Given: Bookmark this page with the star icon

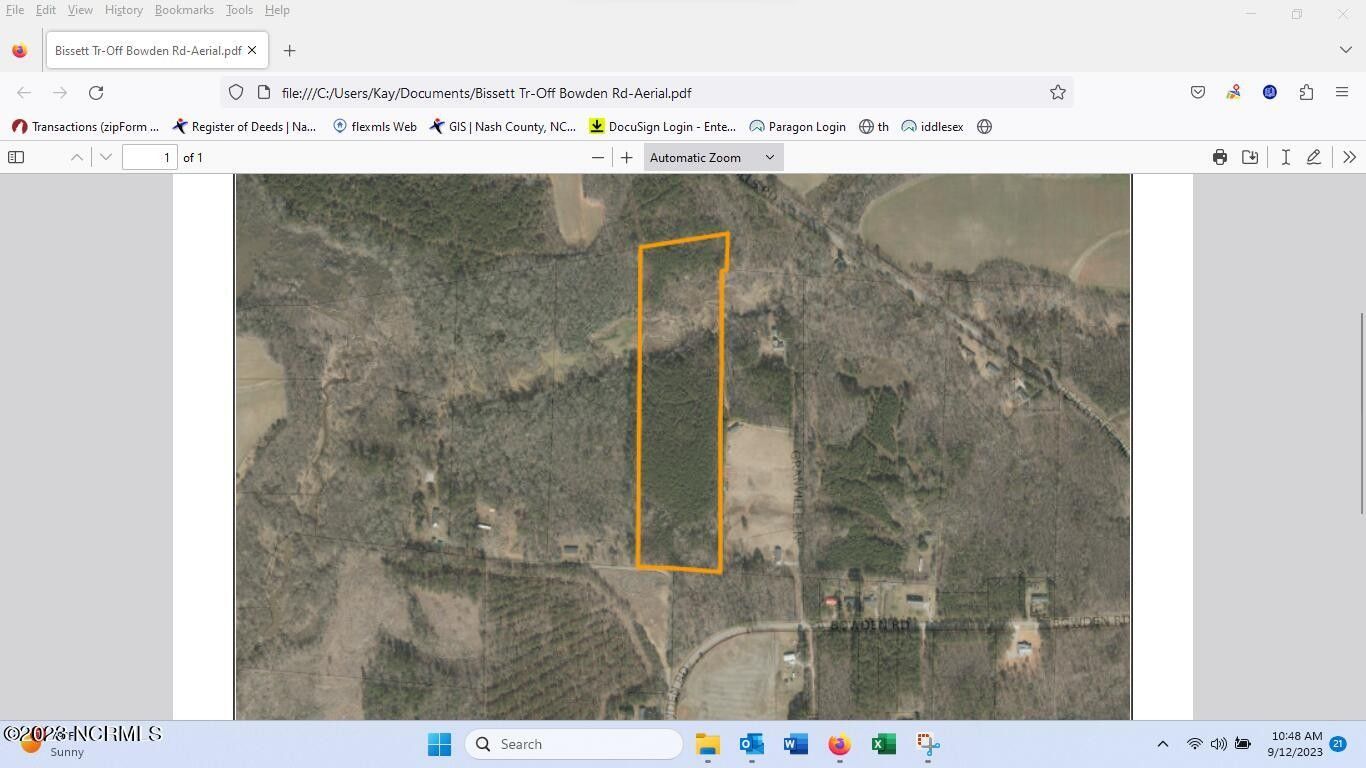Looking at the screenshot, I should 1057,92.
